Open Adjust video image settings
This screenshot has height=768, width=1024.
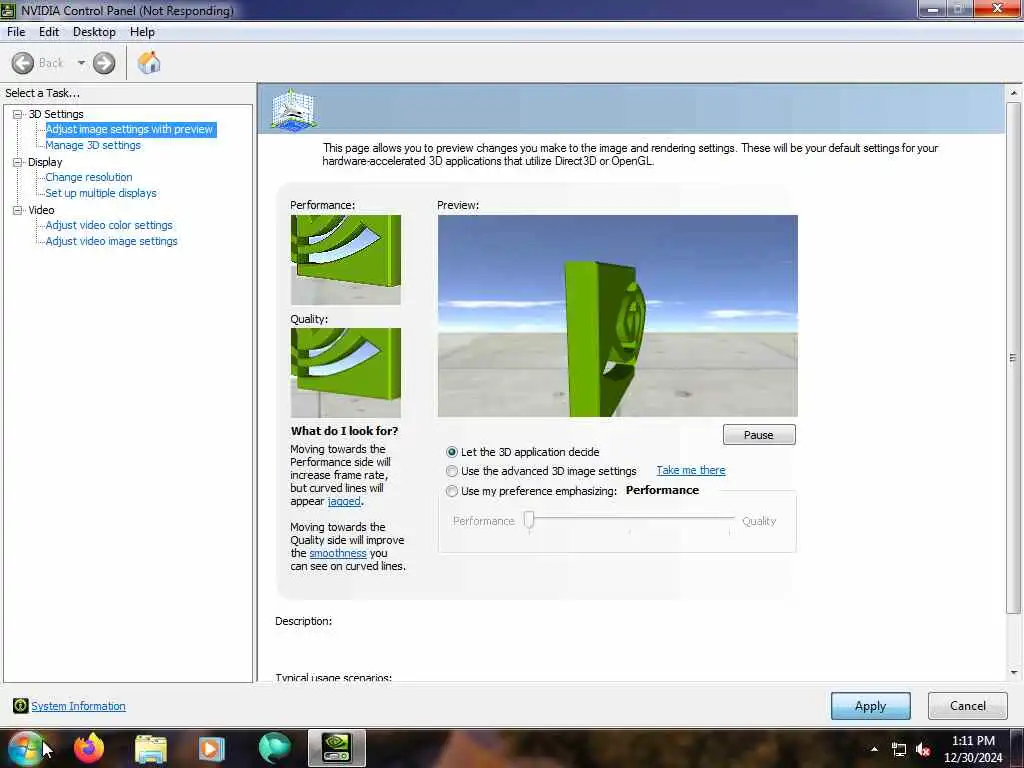point(112,241)
